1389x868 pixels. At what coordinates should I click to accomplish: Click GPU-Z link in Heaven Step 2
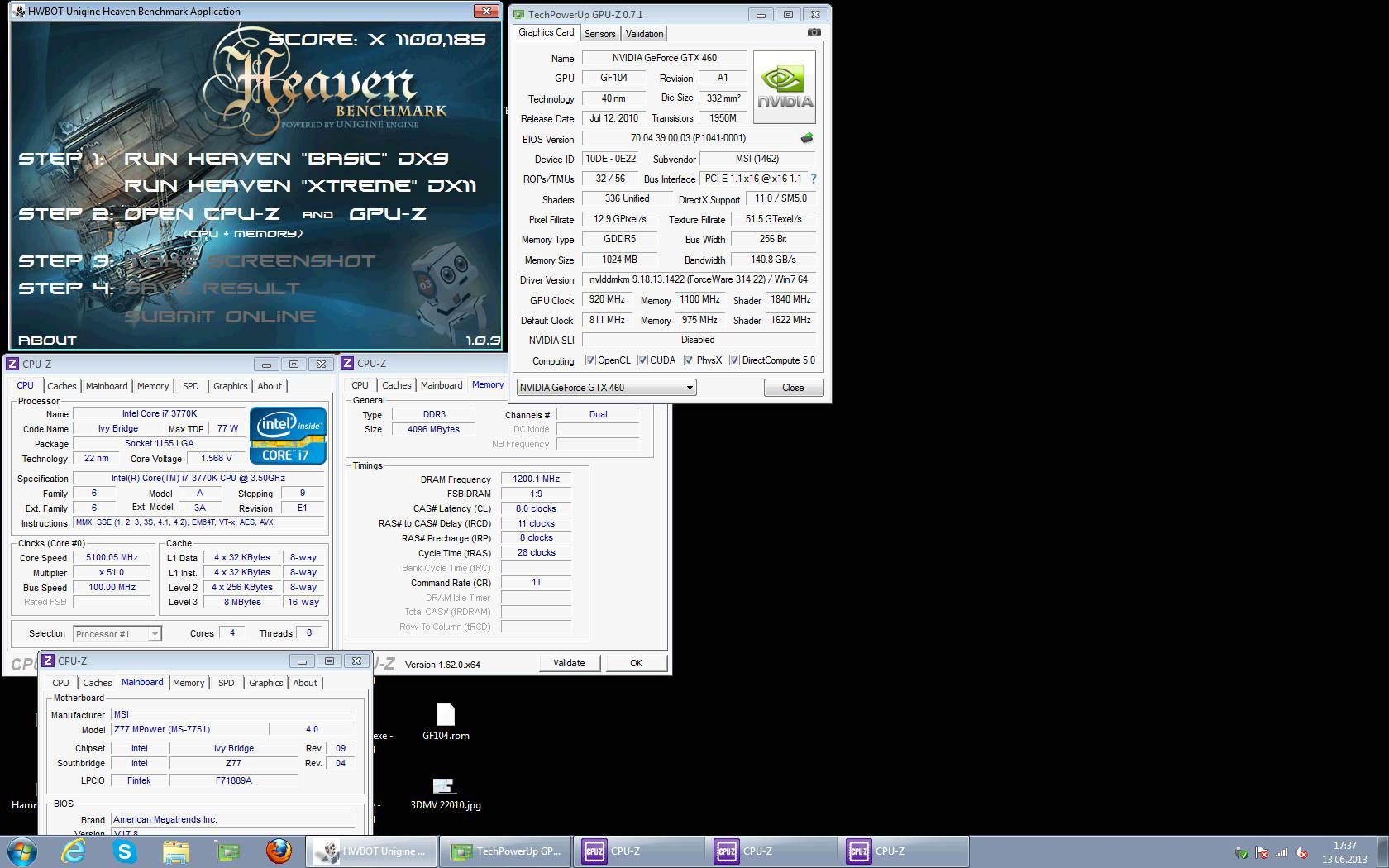388,213
